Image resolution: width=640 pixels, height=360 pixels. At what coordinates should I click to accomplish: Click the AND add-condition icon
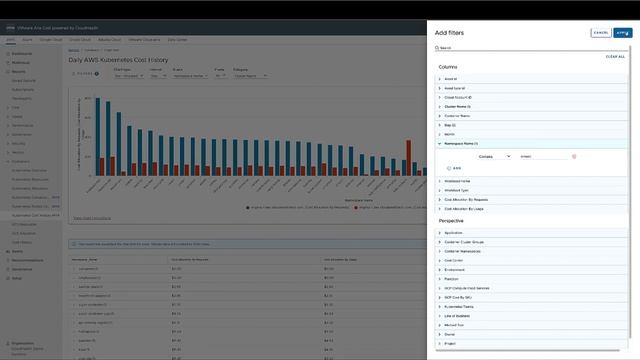[449, 168]
